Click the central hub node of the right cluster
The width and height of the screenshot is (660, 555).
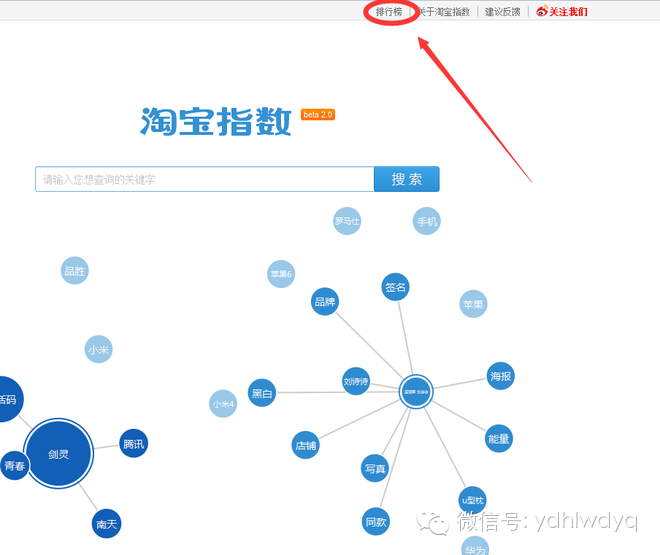point(416,392)
